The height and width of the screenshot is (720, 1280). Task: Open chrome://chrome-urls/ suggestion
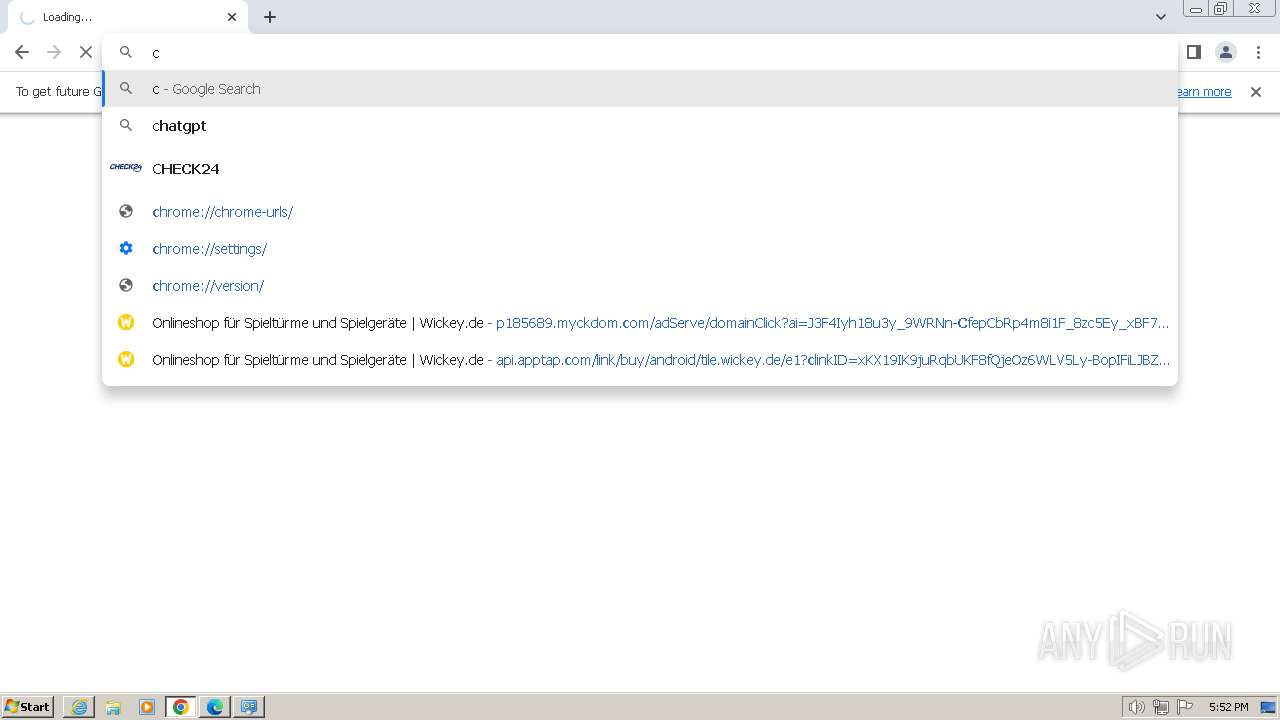click(640, 212)
